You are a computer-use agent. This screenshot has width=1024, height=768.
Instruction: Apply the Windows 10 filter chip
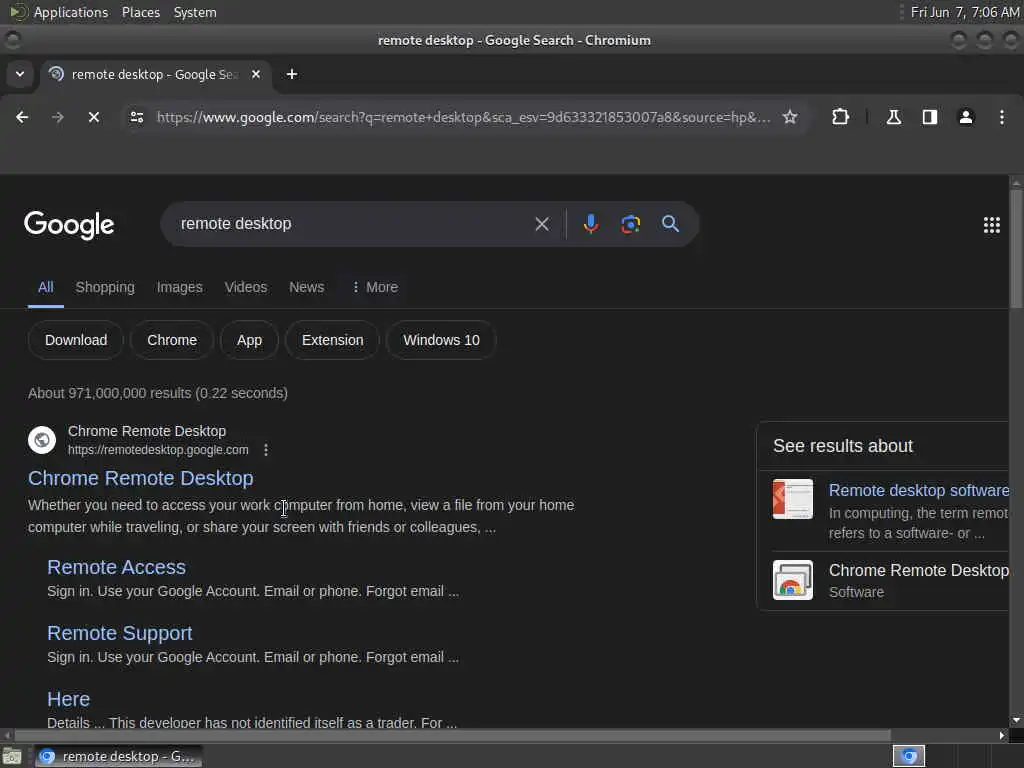click(441, 340)
